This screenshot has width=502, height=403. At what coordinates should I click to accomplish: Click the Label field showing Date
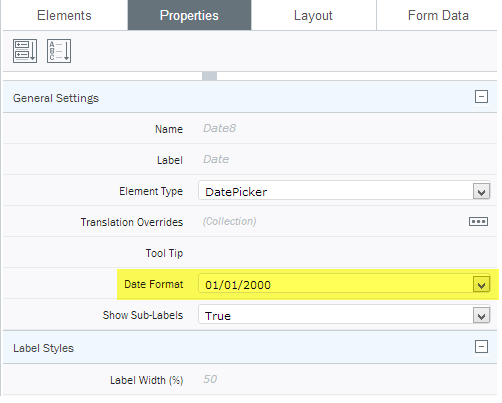(x=347, y=159)
